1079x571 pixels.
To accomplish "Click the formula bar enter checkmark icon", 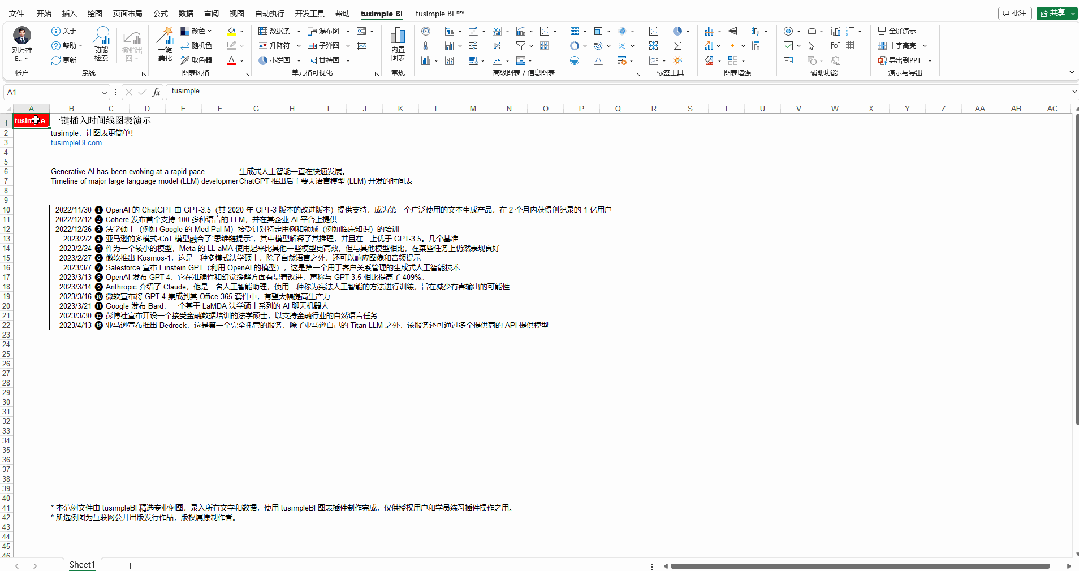I will (x=142, y=92).
